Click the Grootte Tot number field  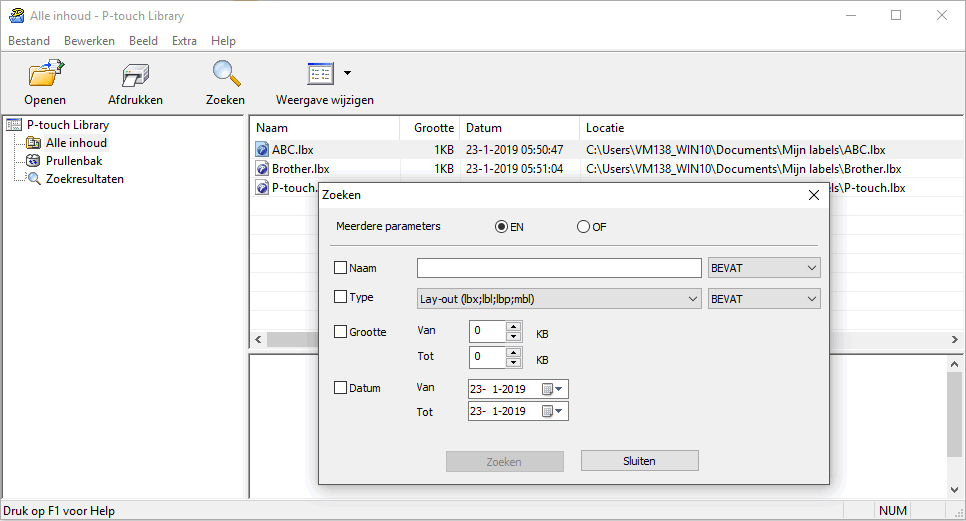point(487,357)
